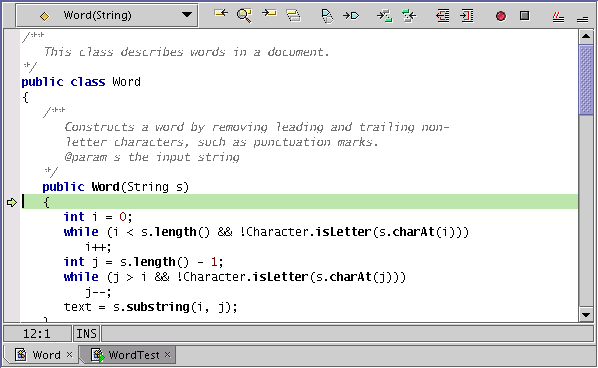598x368 pixels.
Task: Click the "int i = 0;" line
Action: click(x=98, y=217)
